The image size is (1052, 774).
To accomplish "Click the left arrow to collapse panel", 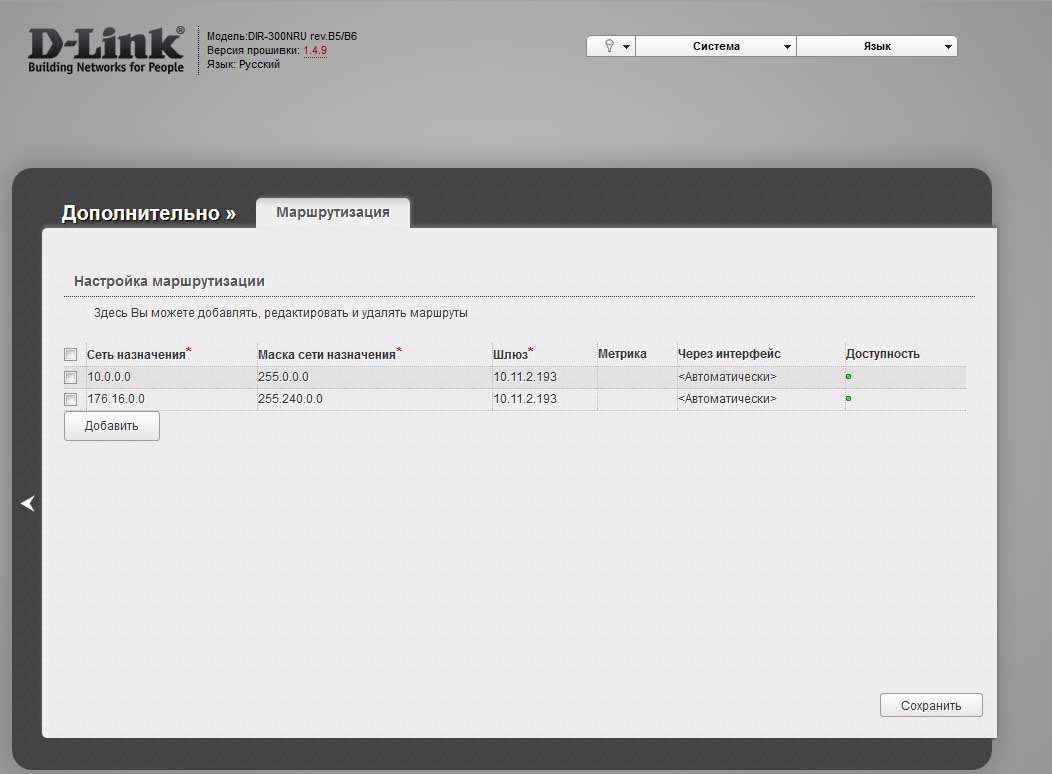I will pos(28,504).
